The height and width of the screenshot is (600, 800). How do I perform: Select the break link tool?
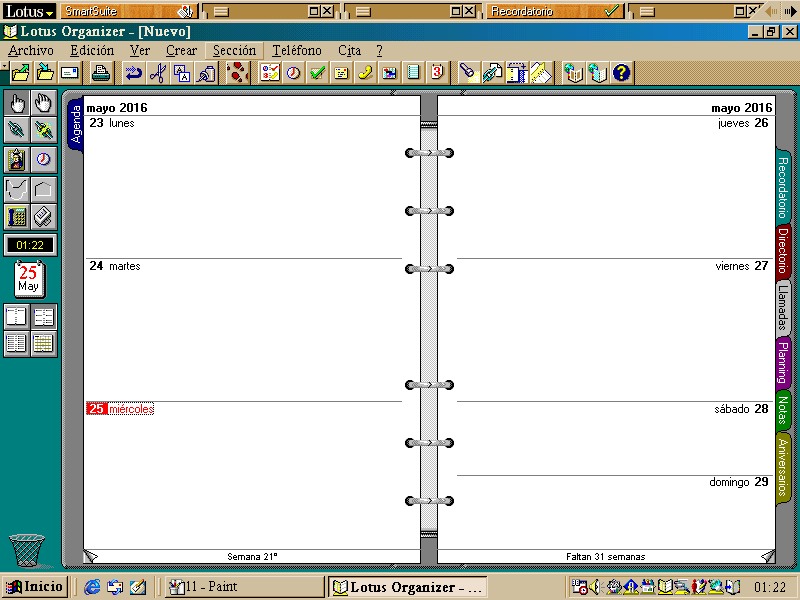43,130
